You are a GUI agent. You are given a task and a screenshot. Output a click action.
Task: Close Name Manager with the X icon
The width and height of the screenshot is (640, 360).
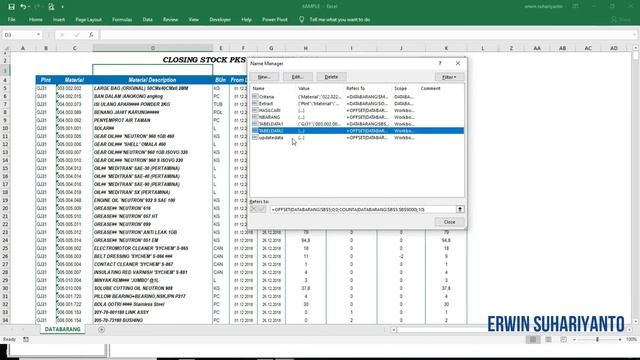click(458, 63)
